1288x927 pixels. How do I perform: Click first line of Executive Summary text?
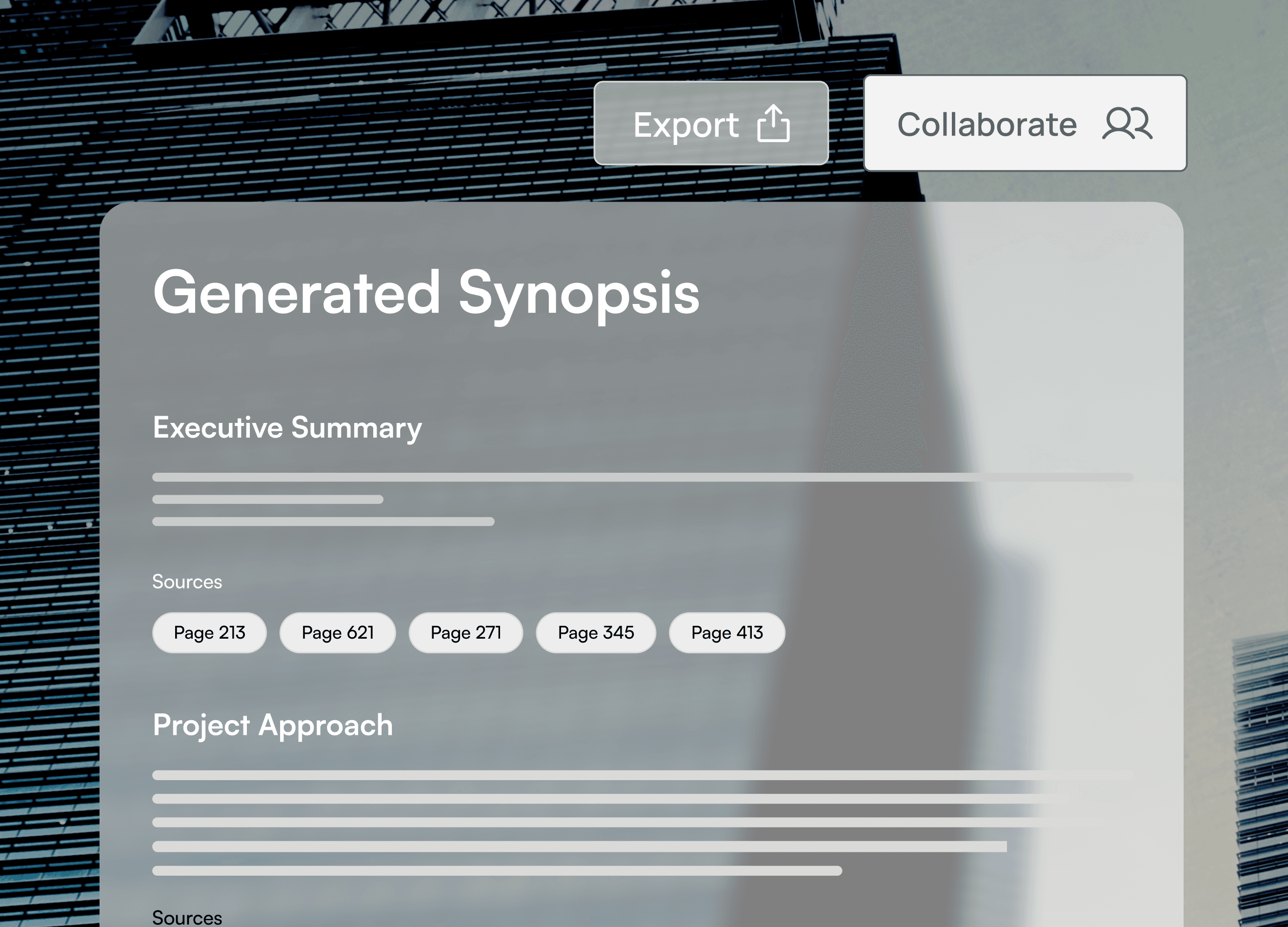[x=643, y=477]
